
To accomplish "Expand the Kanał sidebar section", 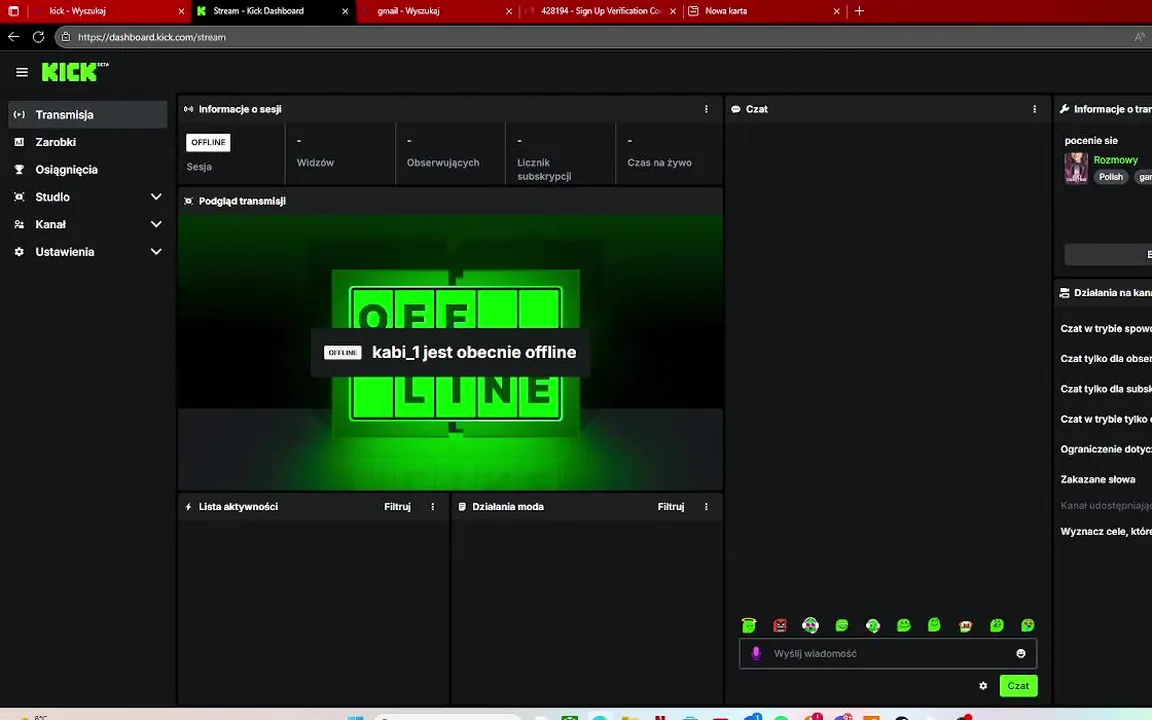I will [x=87, y=224].
